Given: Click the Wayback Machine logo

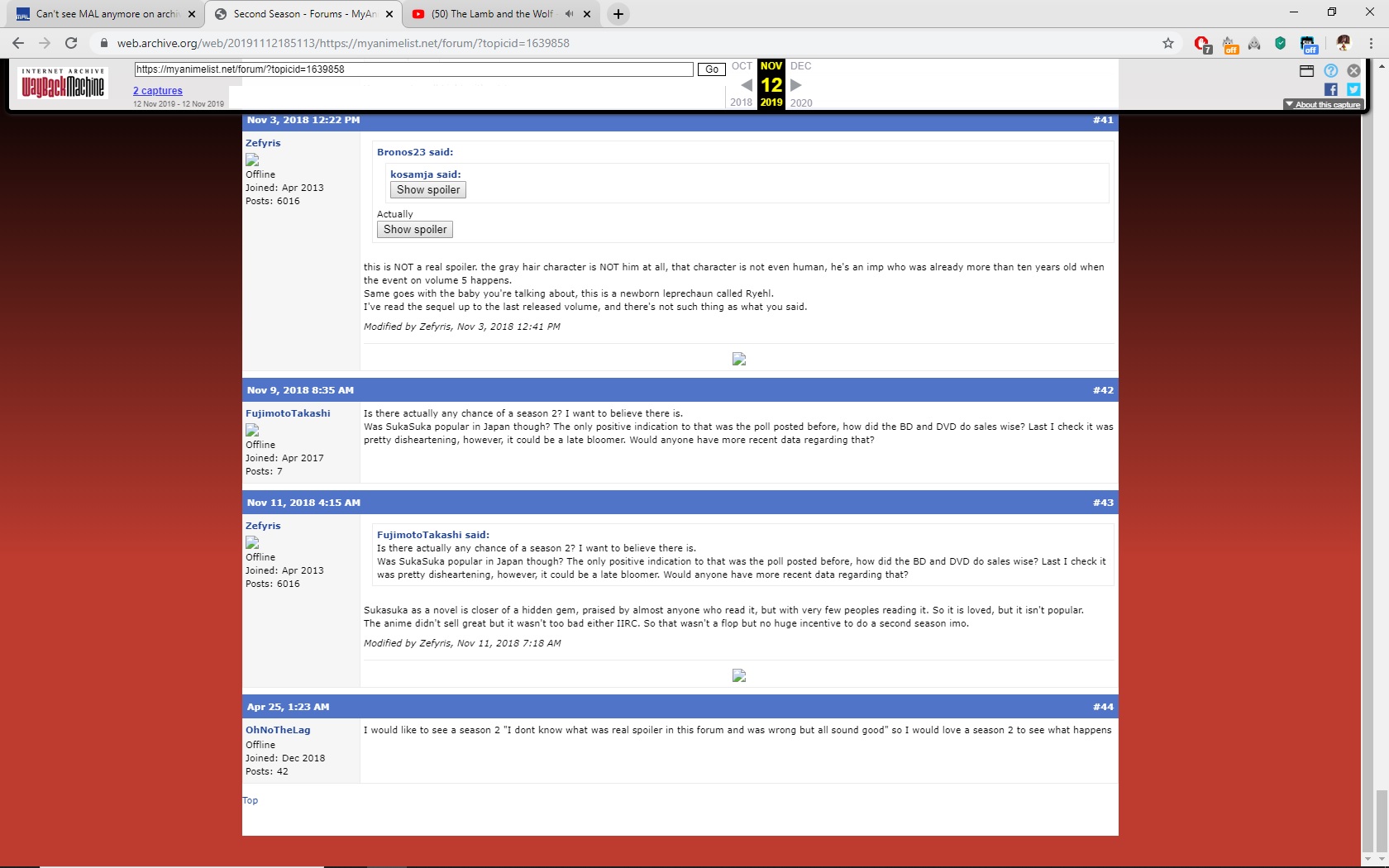Looking at the screenshot, I should pyautogui.click(x=63, y=83).
